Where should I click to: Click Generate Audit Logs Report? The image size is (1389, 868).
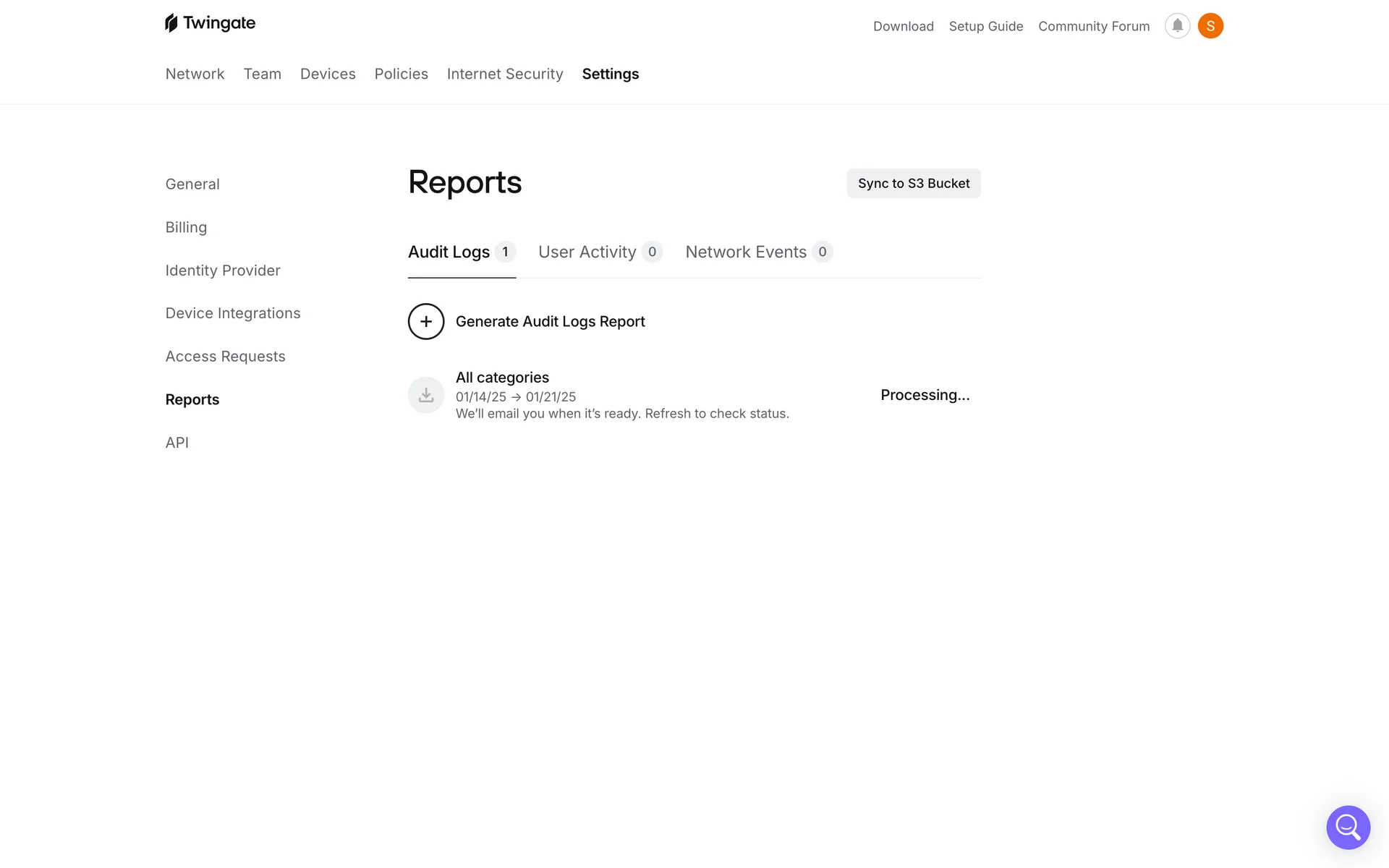pos(550,321)
